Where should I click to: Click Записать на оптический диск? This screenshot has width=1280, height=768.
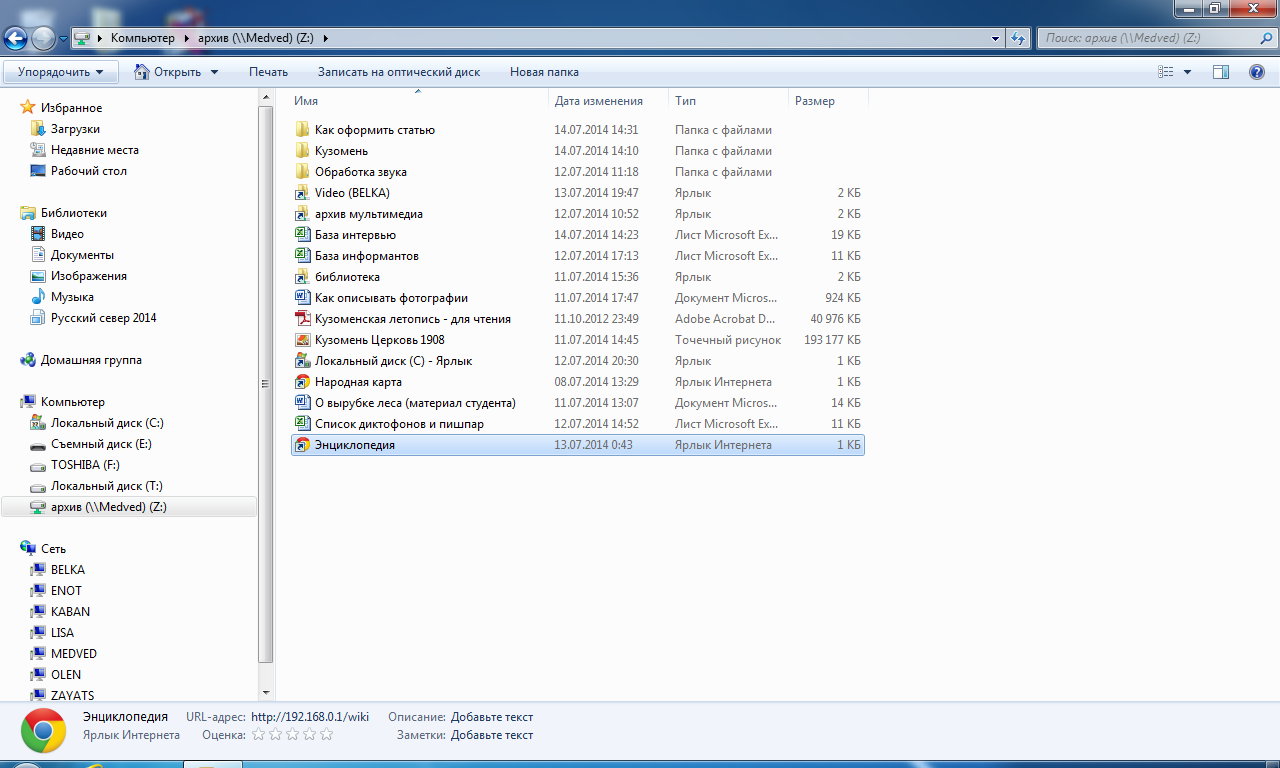click(x=398, y=72)
